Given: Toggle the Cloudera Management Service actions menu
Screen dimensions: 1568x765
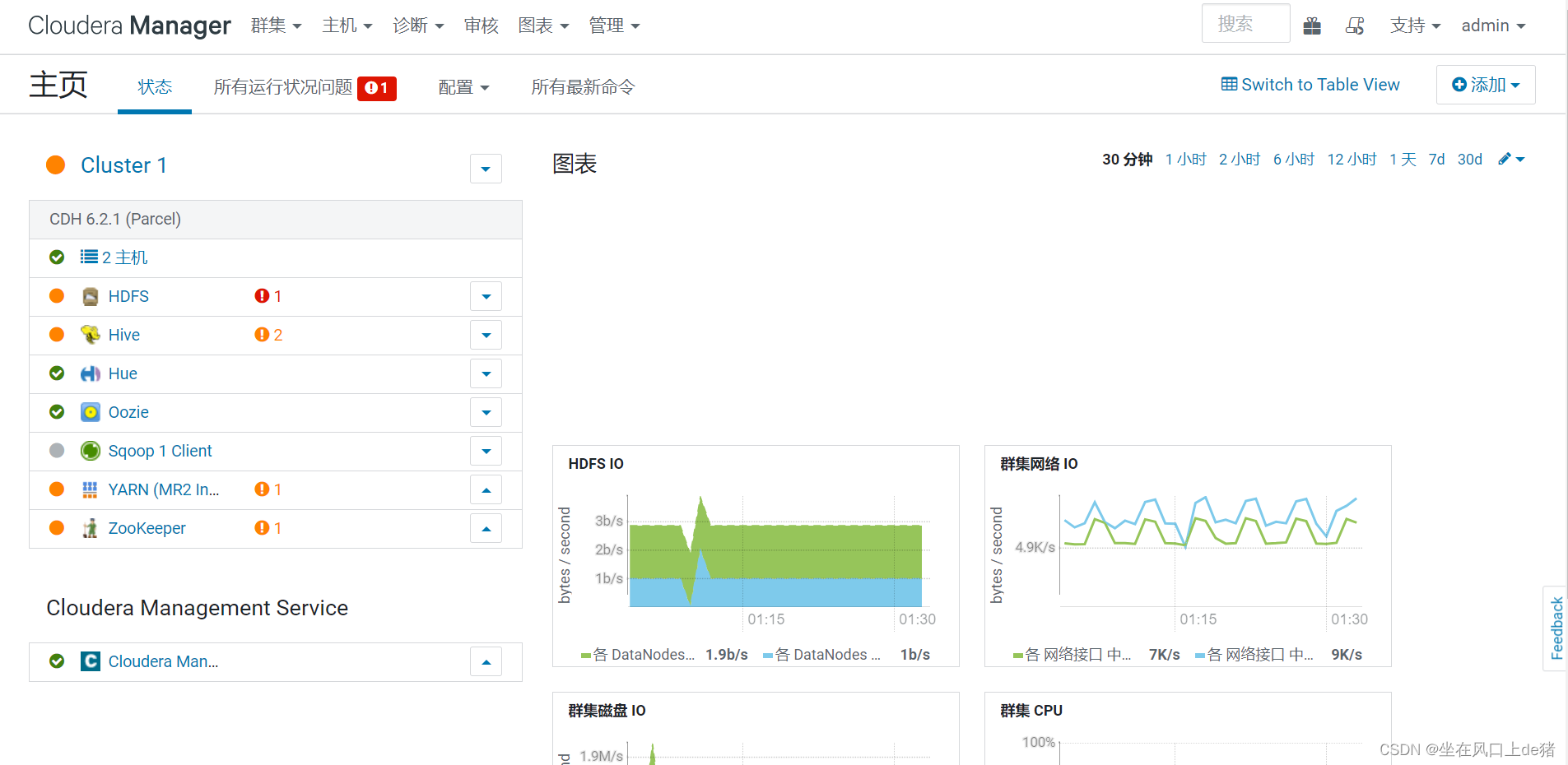Looking at the screenshot, I should pyautogui.click(x=486, y=661).
